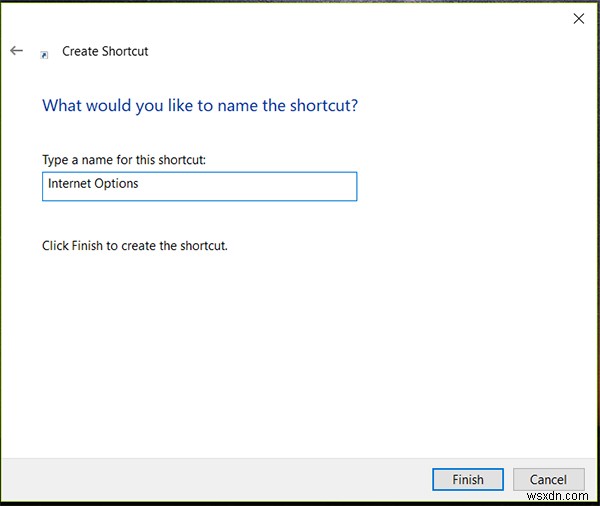Click the word 'shortcut?' in the blue heading
The width and height of the screenshot is (600, 506).
(x=324, y=105)
